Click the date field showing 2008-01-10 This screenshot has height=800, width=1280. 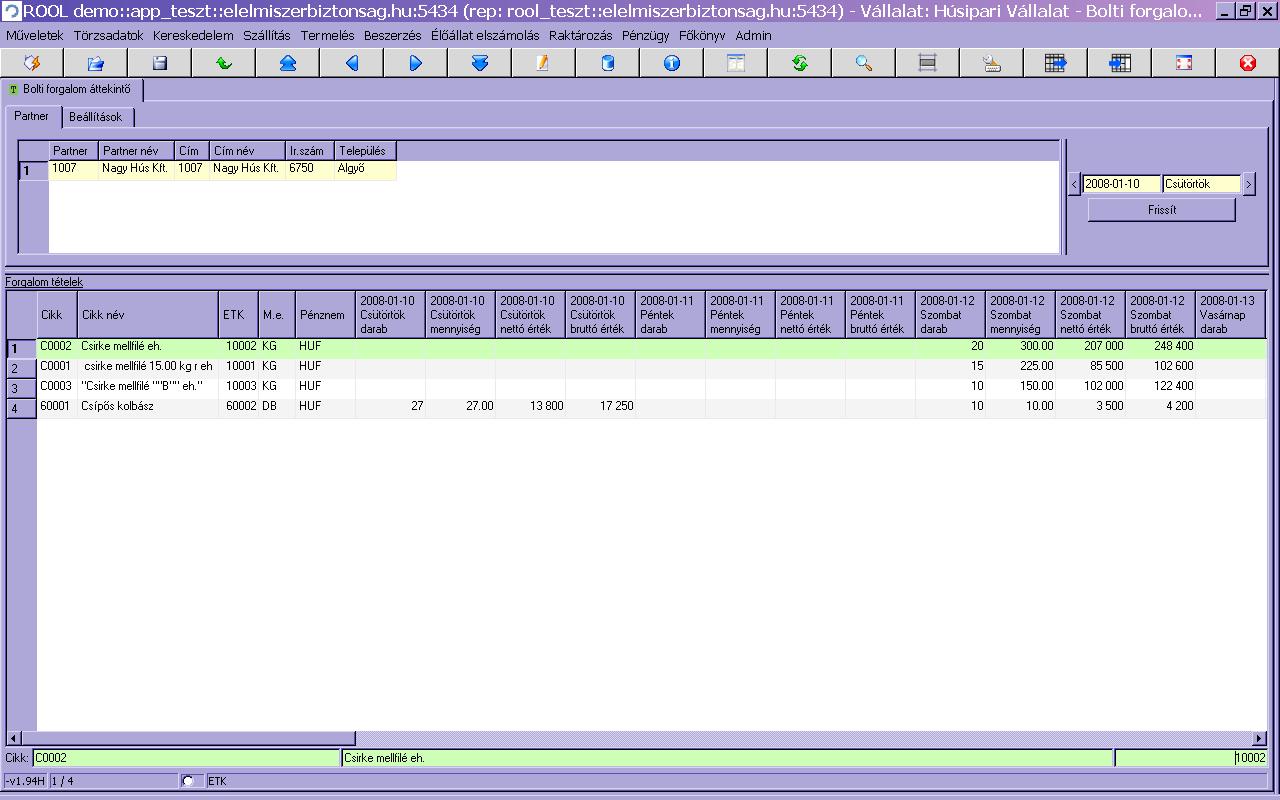[x=1122, y=184]
